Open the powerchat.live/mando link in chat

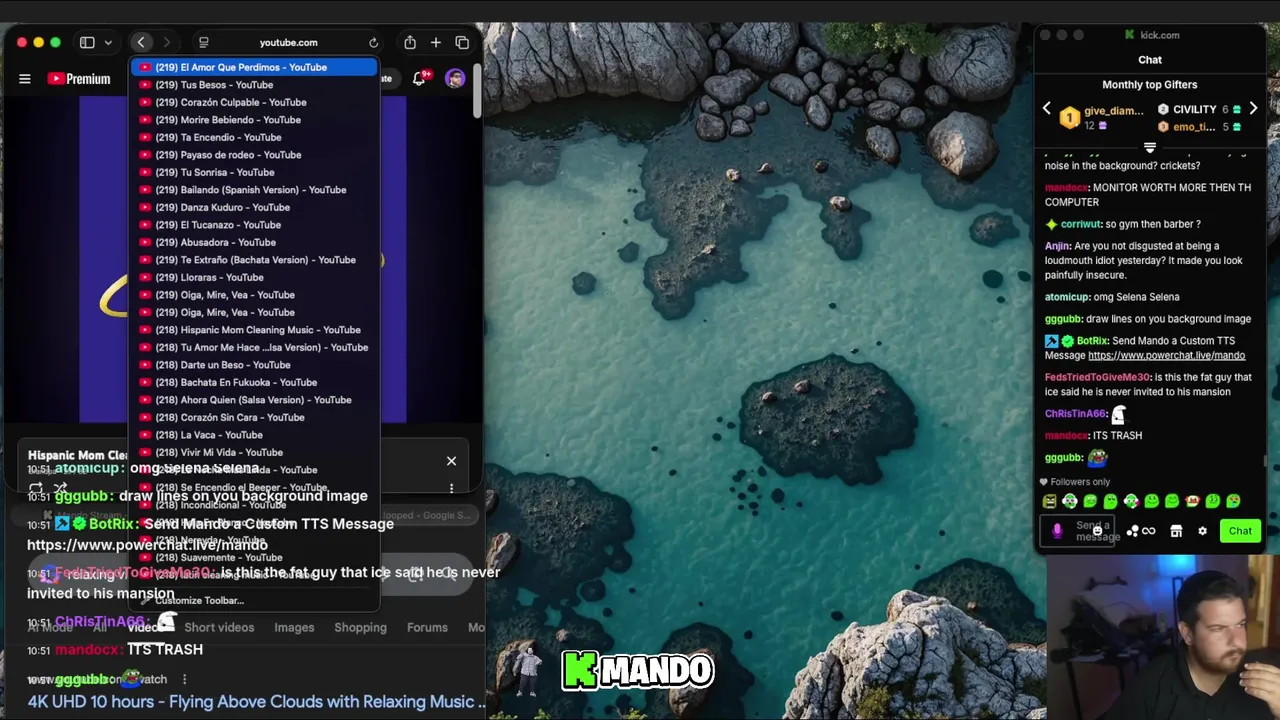coord(1166,355)
